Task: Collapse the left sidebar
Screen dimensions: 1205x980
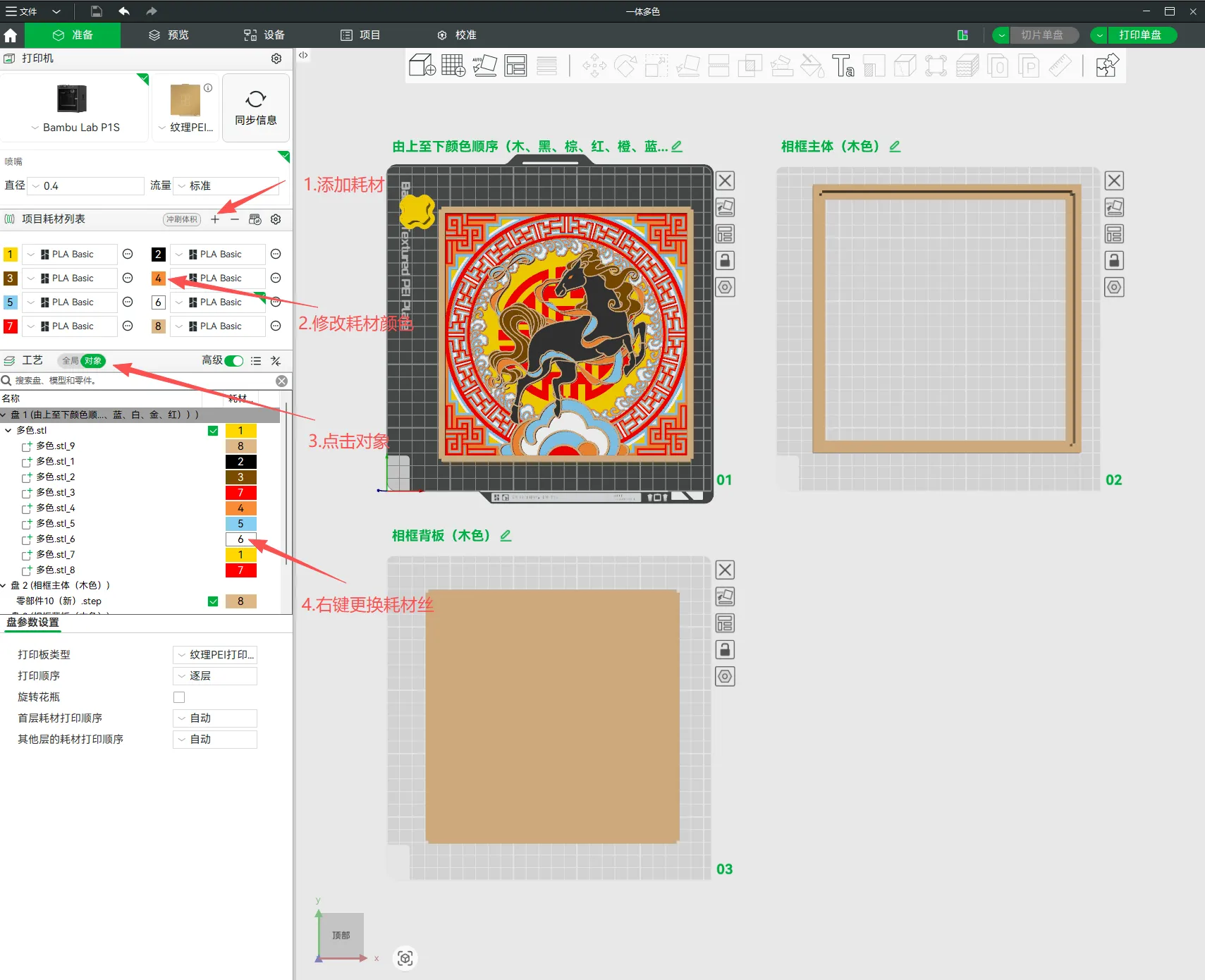Action: [x=303, y=55]
